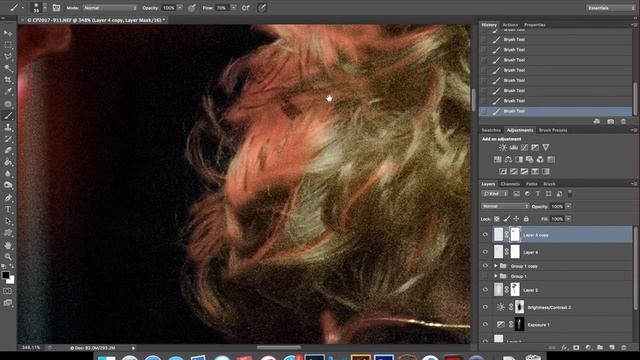Add a Levels adjustment
Image resolution: width=640 pixels, height=360 pixels.
513,147
